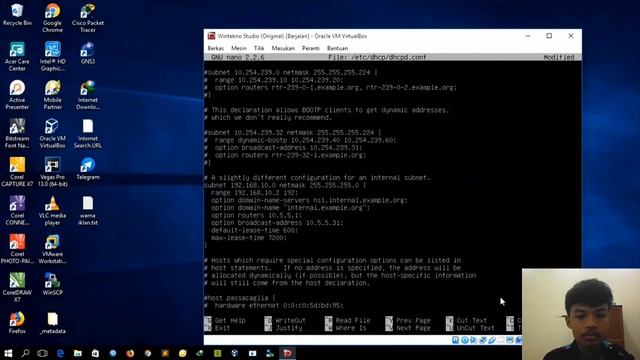This screenshot has width=640, height=360.
Task: Open Corel PHOTO-PAINT desktop shortcut
Action: tap(17, 249)
